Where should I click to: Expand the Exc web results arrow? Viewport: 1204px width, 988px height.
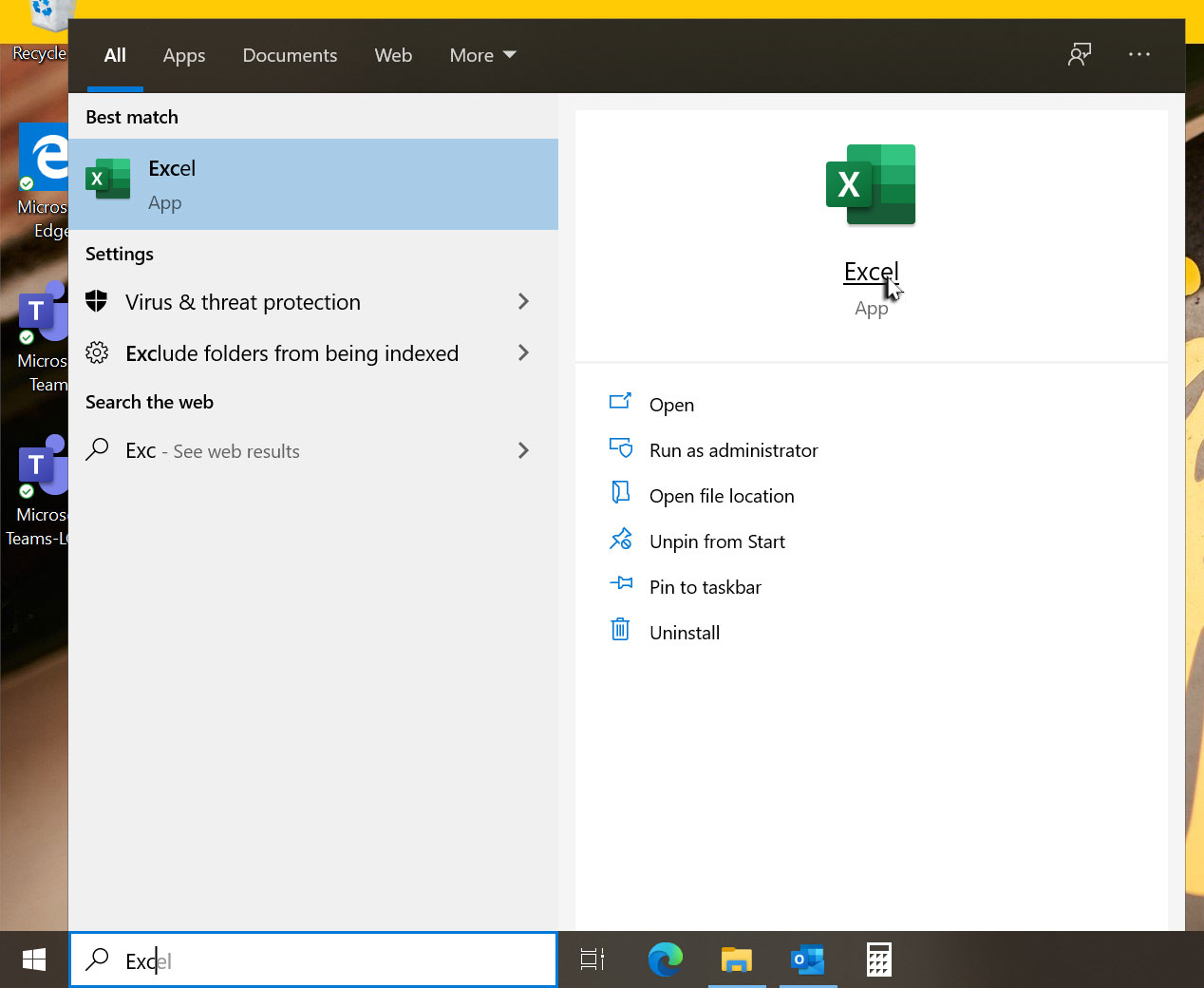pyautogui.click(x=523, y=451)
